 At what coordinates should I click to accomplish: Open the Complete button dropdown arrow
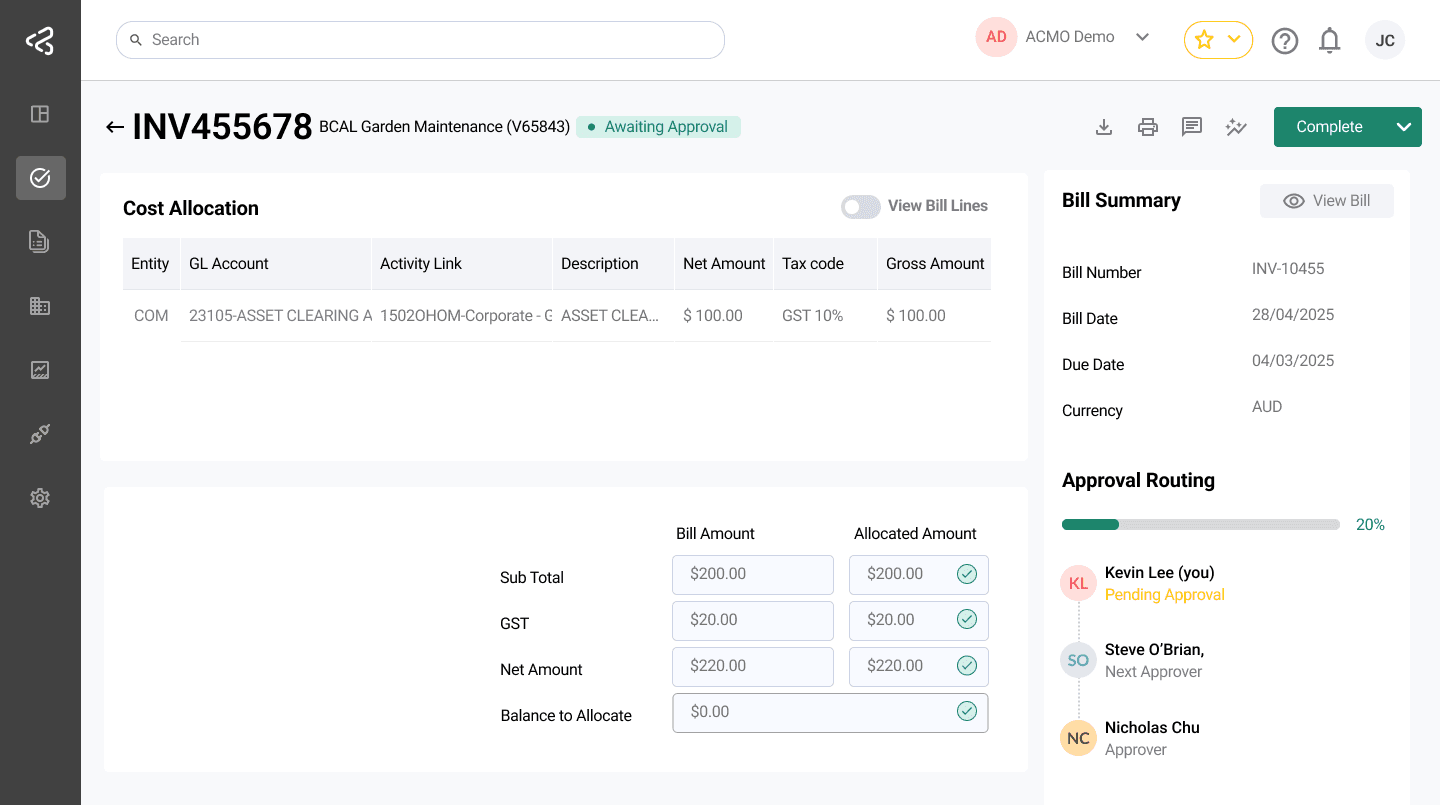[1404, 127]
